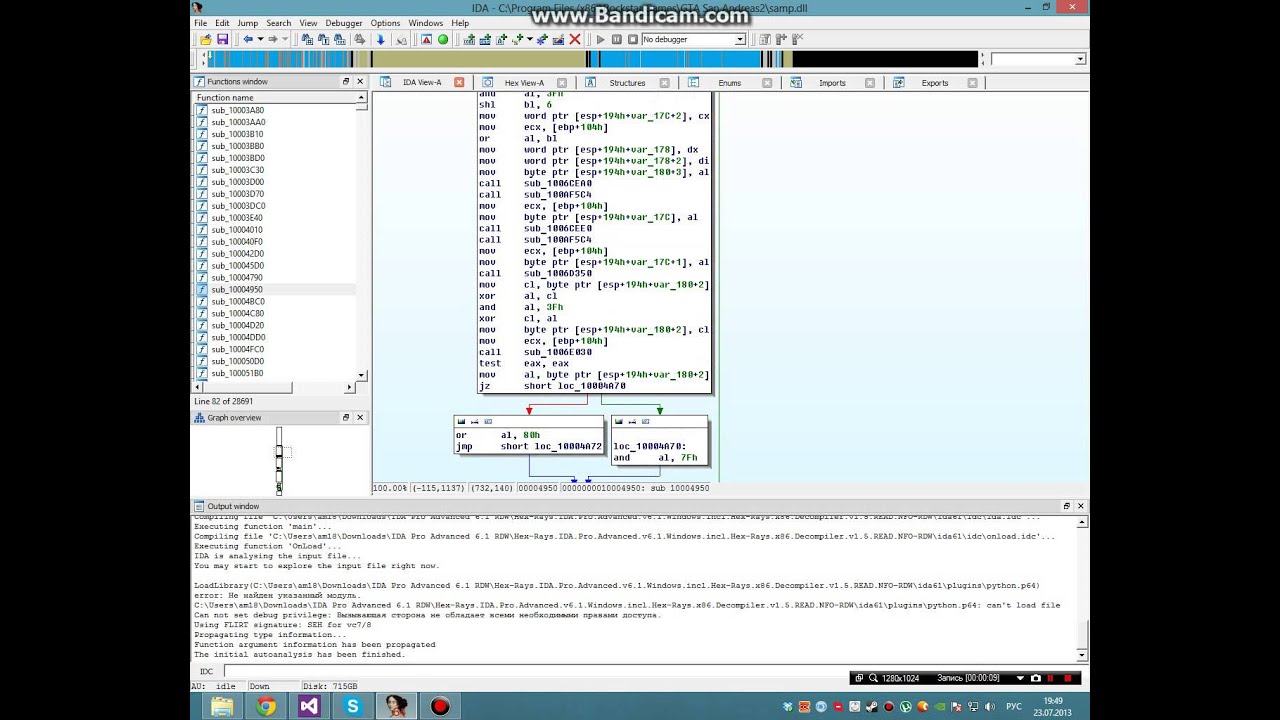This screenshot has height=720, width=1280.
Task: Open File Explorer from taskbar
Action: (222, 706)
